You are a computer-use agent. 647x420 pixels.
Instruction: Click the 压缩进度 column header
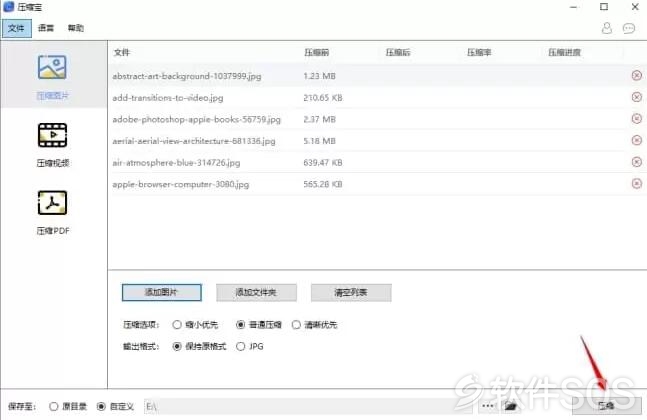pyautogui.click(x=564, y=52)
